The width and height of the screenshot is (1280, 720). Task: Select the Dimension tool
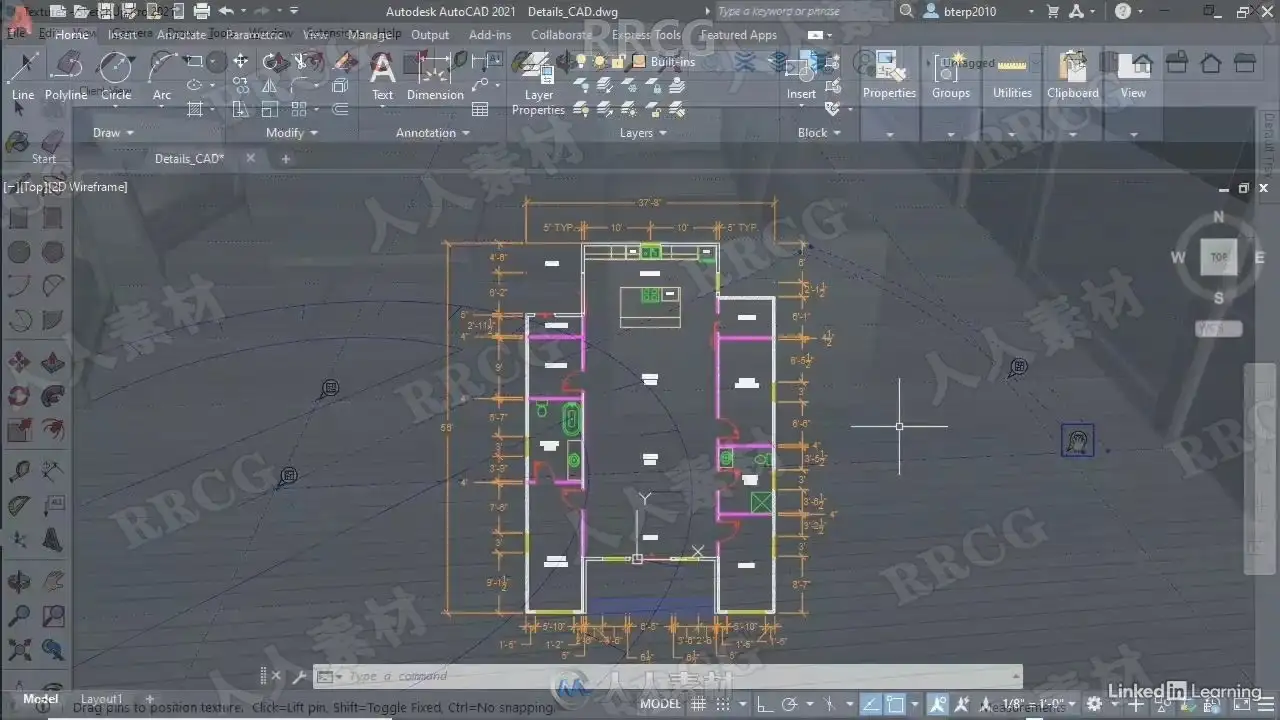tap(435, 75)
